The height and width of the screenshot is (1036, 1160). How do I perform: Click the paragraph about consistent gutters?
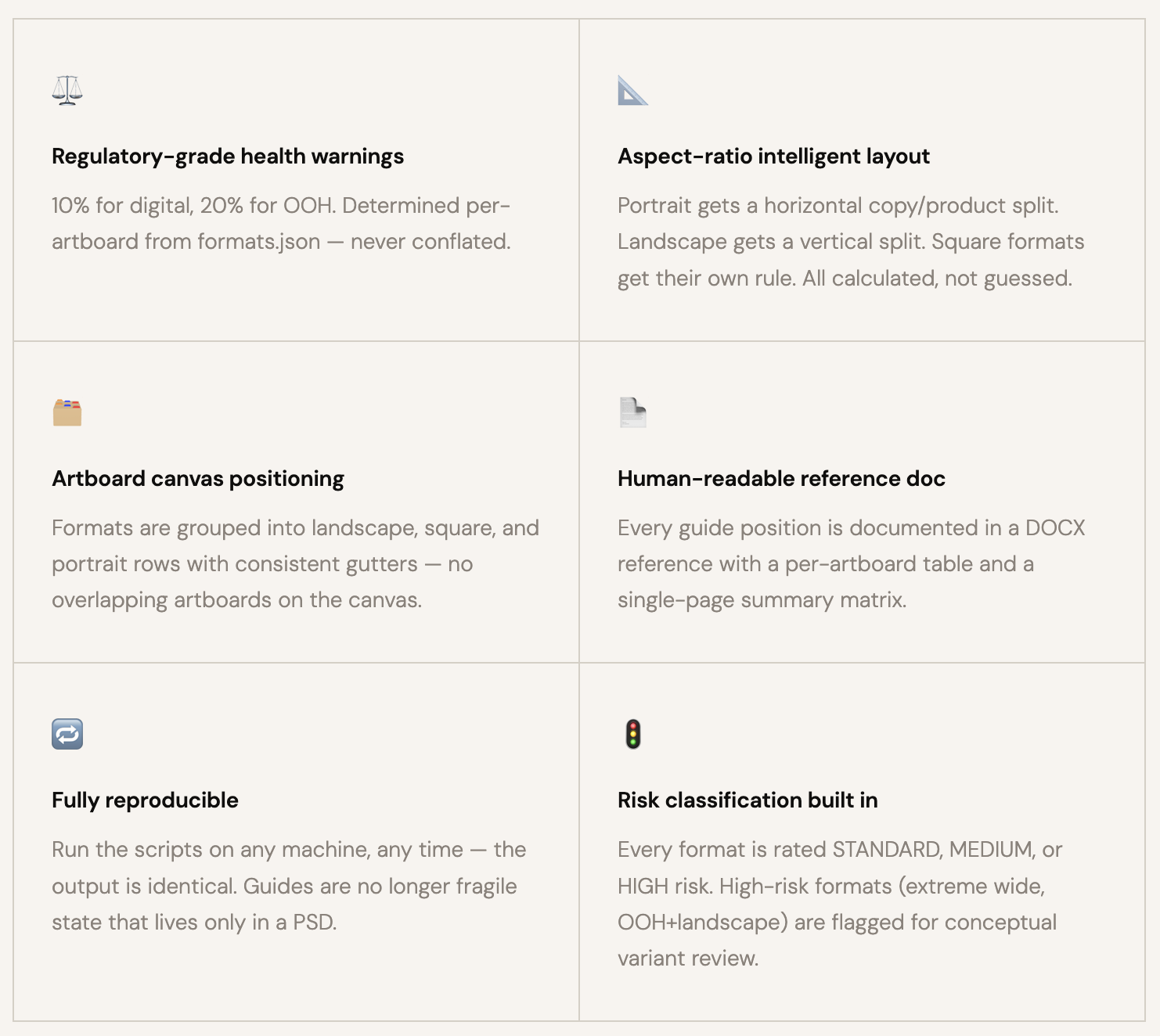(295, 564)
